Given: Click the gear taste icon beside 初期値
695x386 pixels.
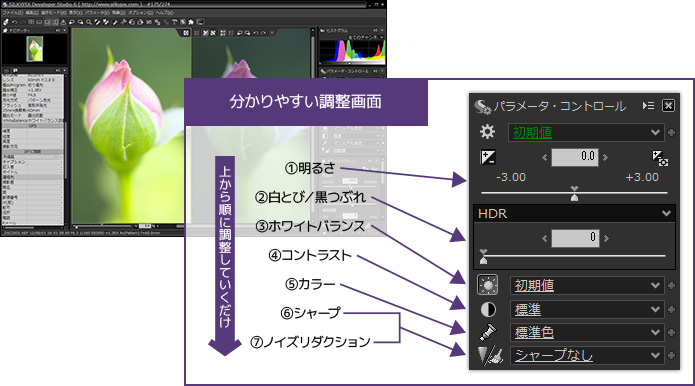Looking at the screenshot, I should click(487, 132).
